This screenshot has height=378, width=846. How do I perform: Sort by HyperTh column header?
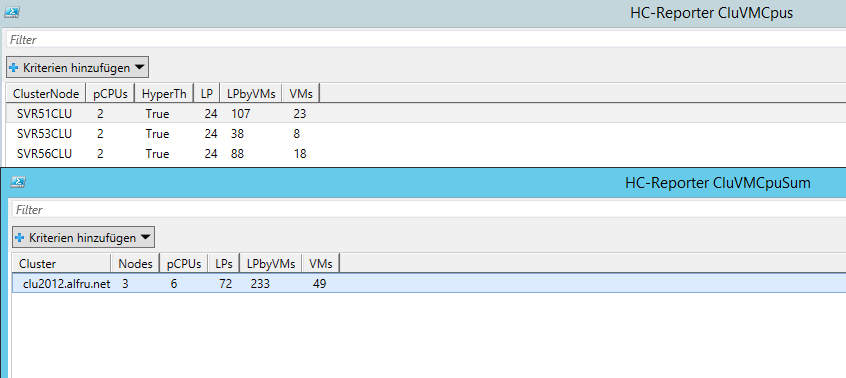click(164, 94)
